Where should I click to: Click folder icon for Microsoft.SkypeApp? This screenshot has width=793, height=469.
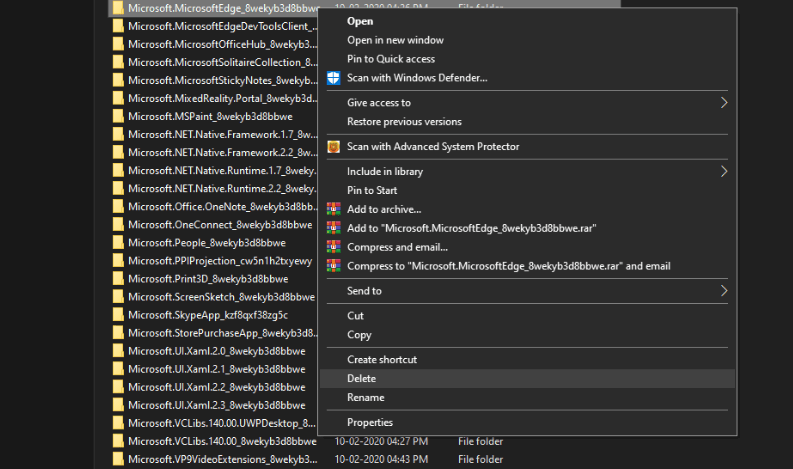tap(118, 315)
